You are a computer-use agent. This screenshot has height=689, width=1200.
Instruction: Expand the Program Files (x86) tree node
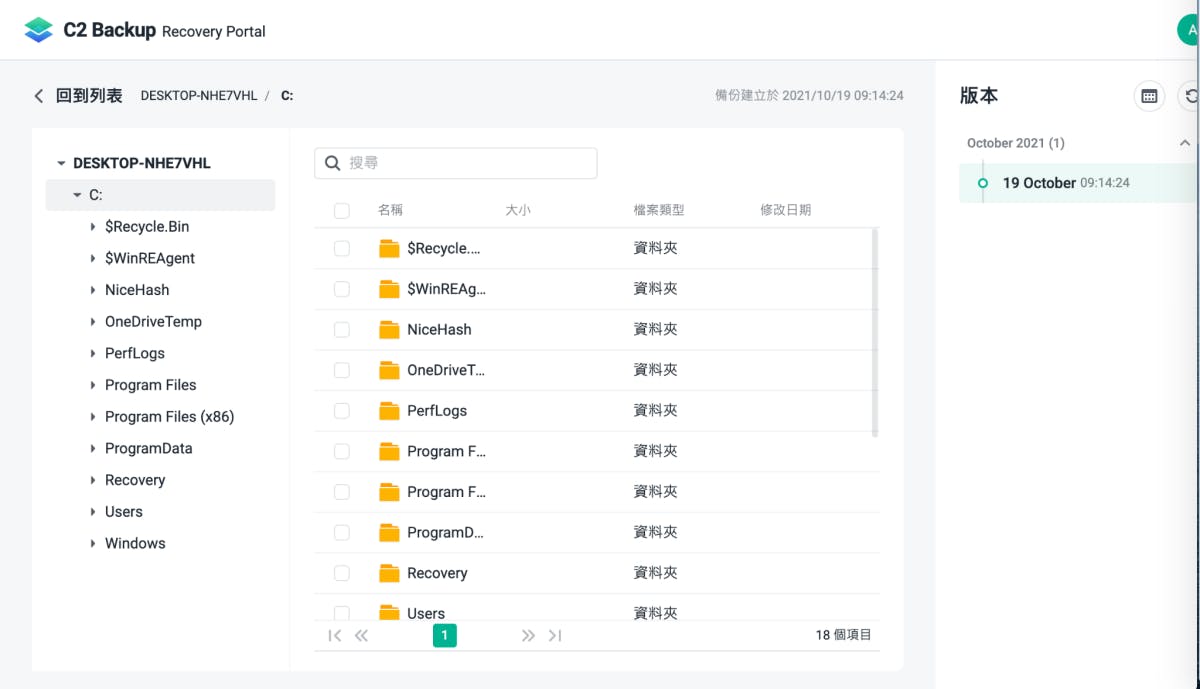click(93, 417)
